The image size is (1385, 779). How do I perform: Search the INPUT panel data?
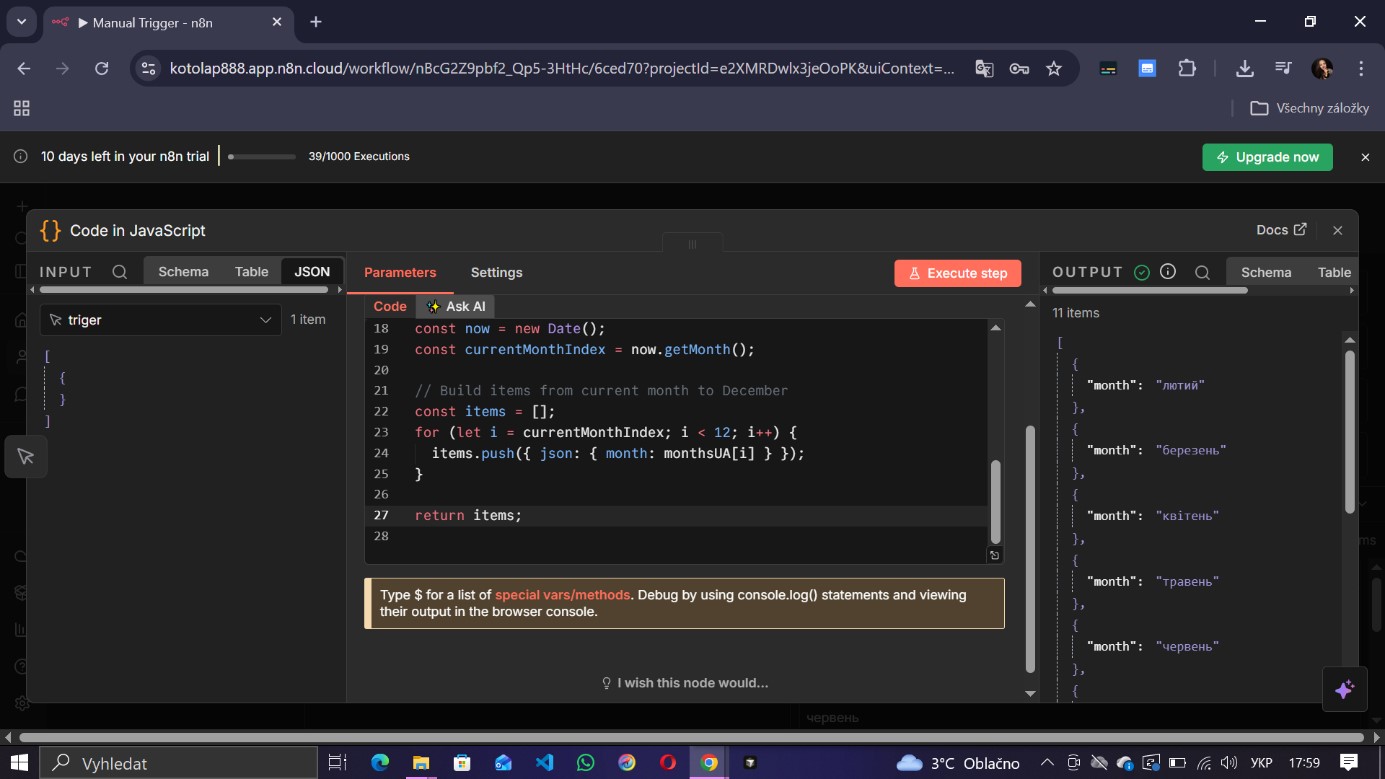coord(120,272)
